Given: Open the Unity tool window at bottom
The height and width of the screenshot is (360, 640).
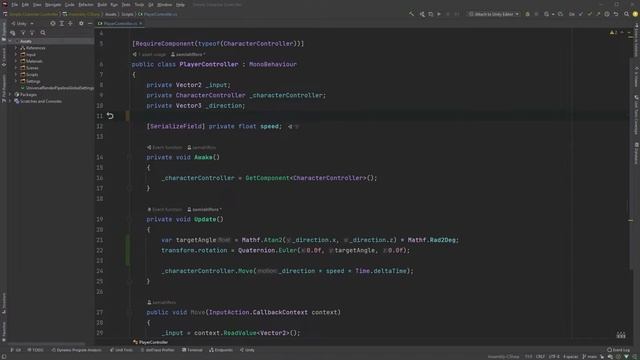Looking at the screenshot, I should tap(247, 350).
